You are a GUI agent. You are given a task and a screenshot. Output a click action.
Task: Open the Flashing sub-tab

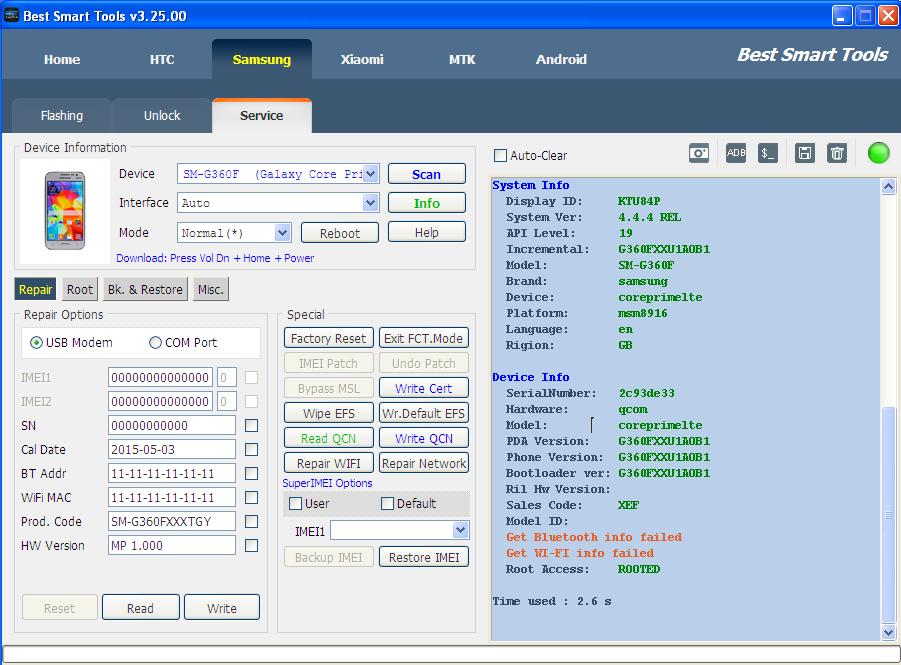pos(62,116)
